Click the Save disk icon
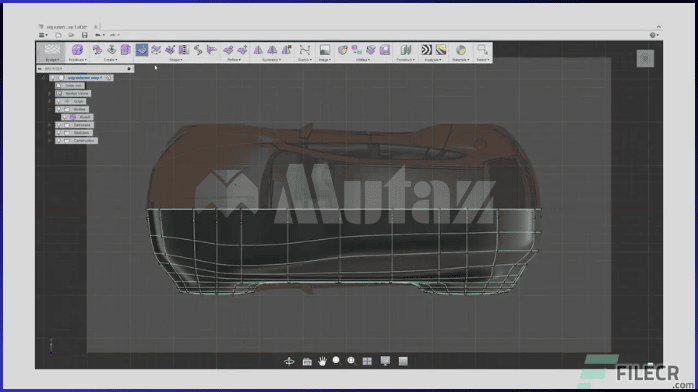 tap(85, 35)
